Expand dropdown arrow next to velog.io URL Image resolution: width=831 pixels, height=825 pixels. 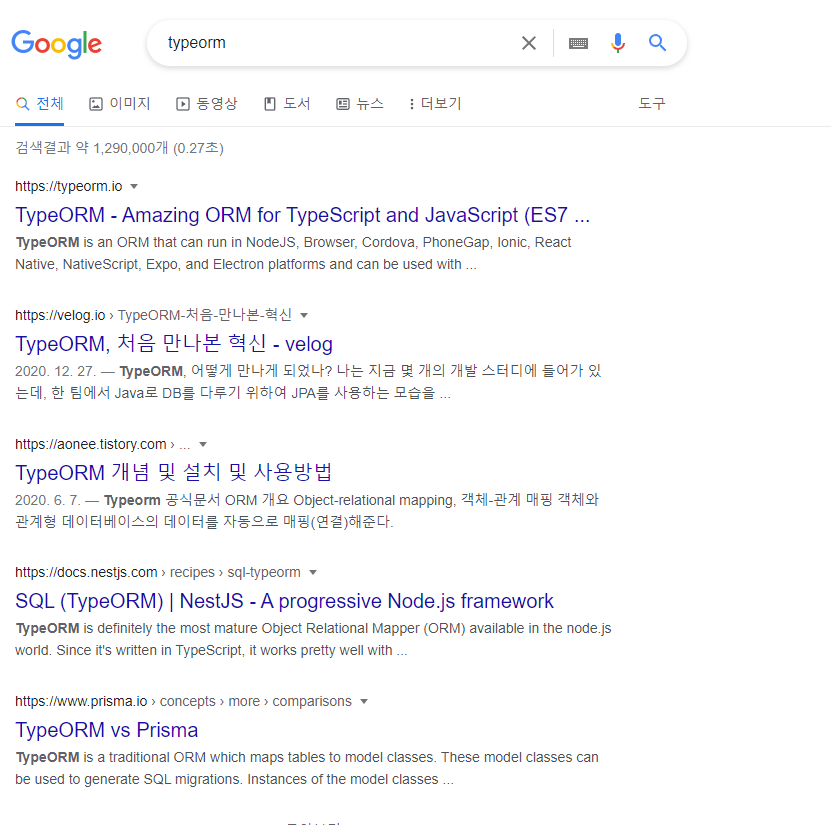tap(304, 315)
